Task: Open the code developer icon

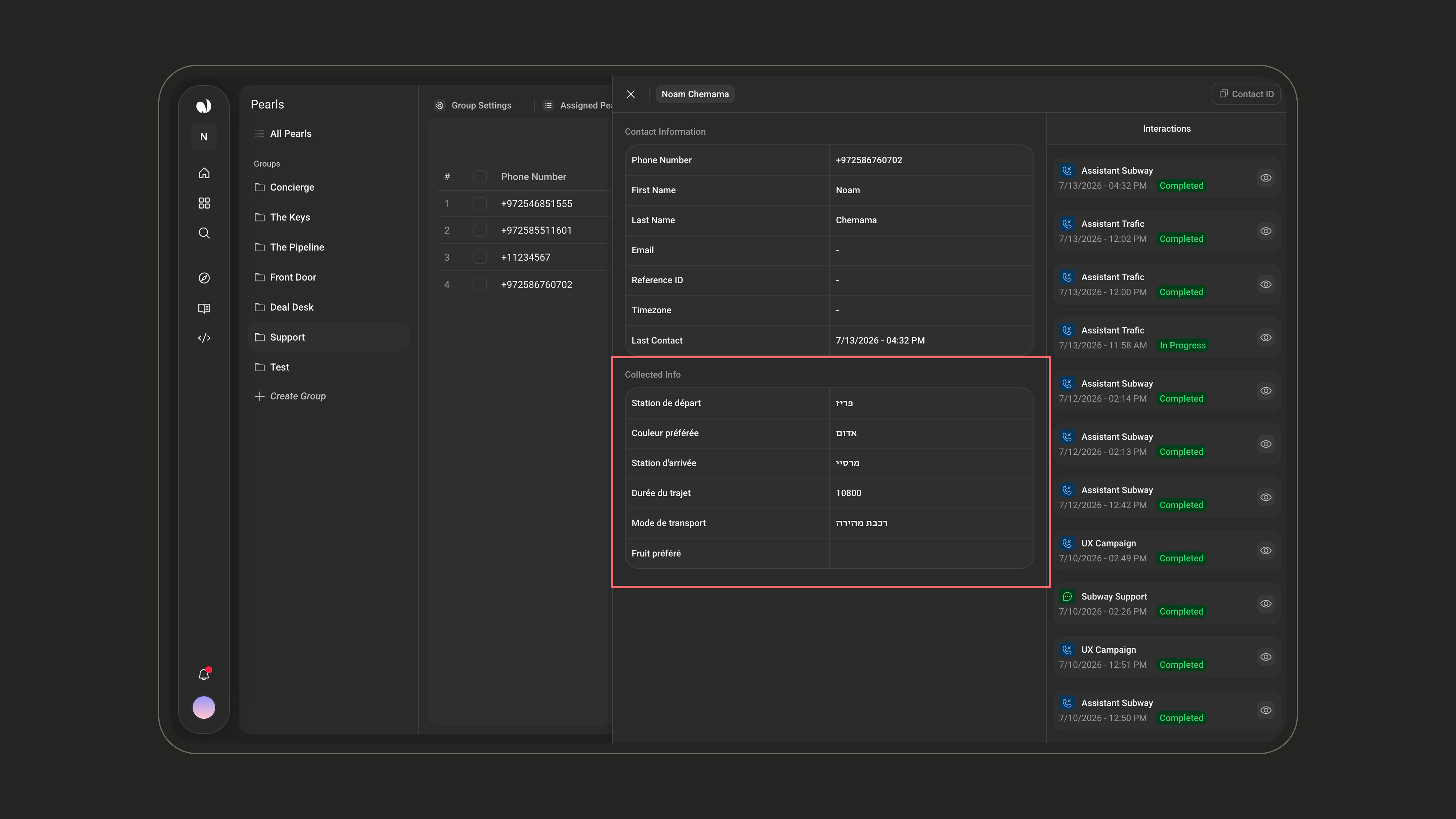Action: pyautogui.click(x=204, y=338)
